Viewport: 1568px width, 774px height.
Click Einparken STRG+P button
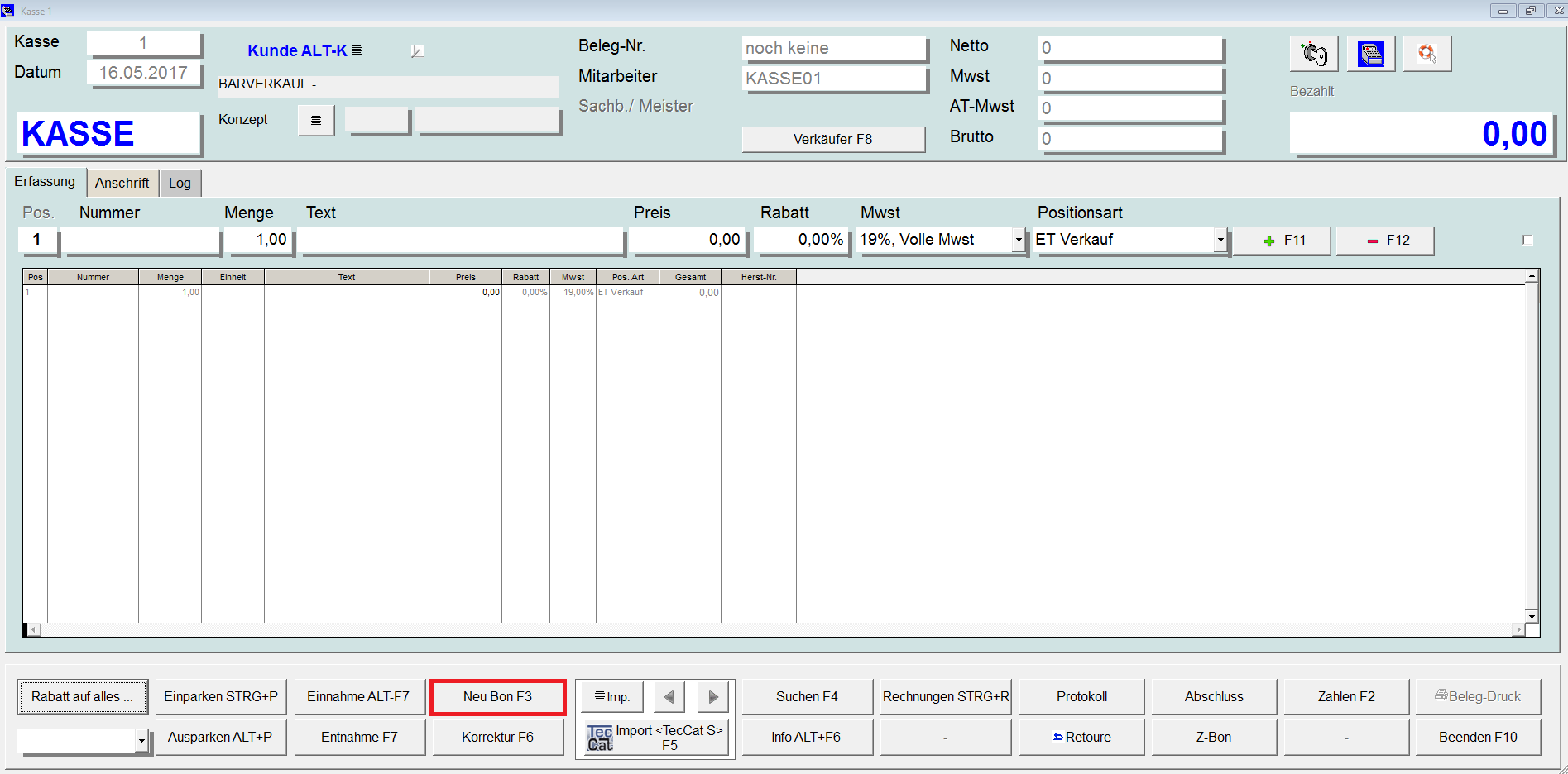tap(221, 697)
